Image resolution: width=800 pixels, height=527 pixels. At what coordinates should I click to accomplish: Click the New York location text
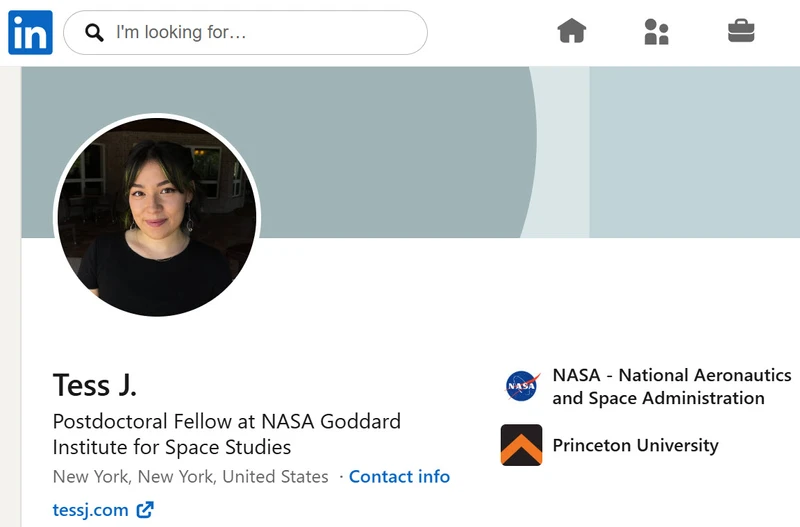(190, 476)
